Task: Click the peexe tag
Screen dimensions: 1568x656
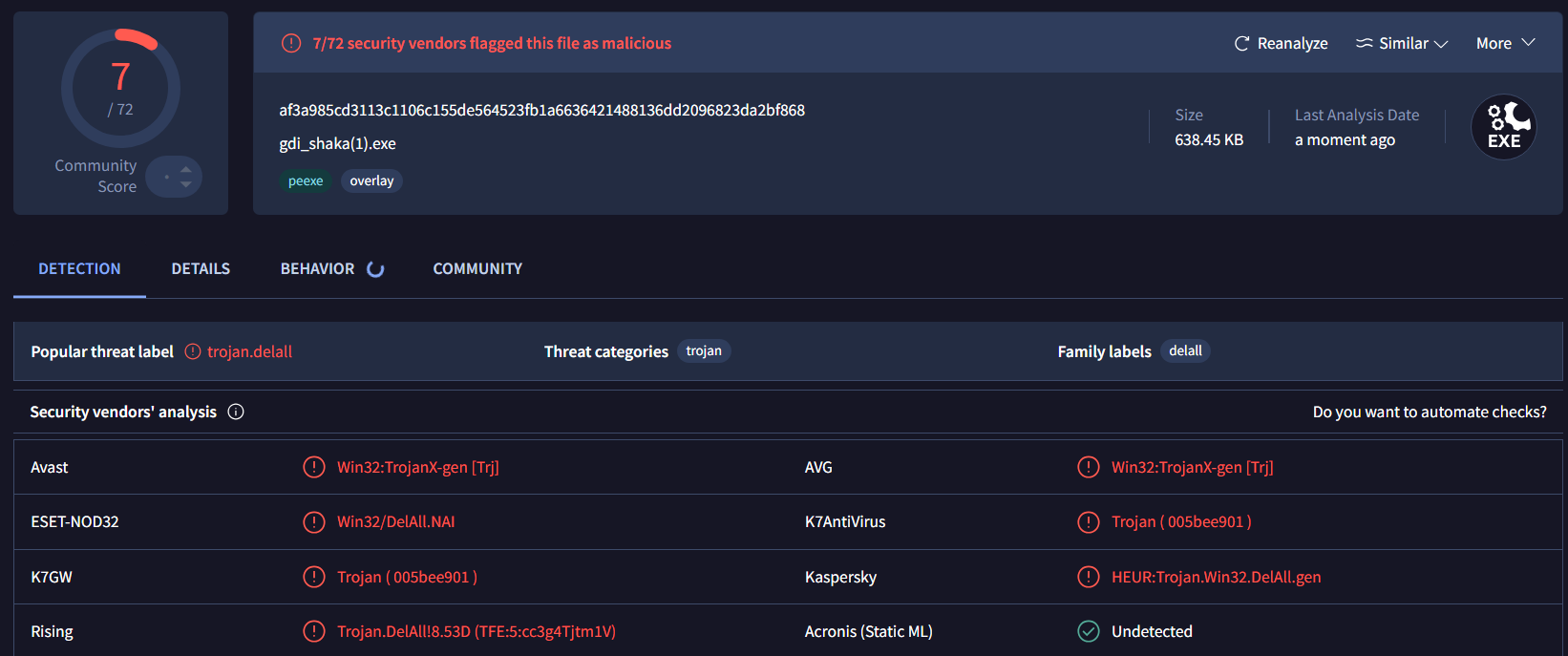Action: pos(306,180)
